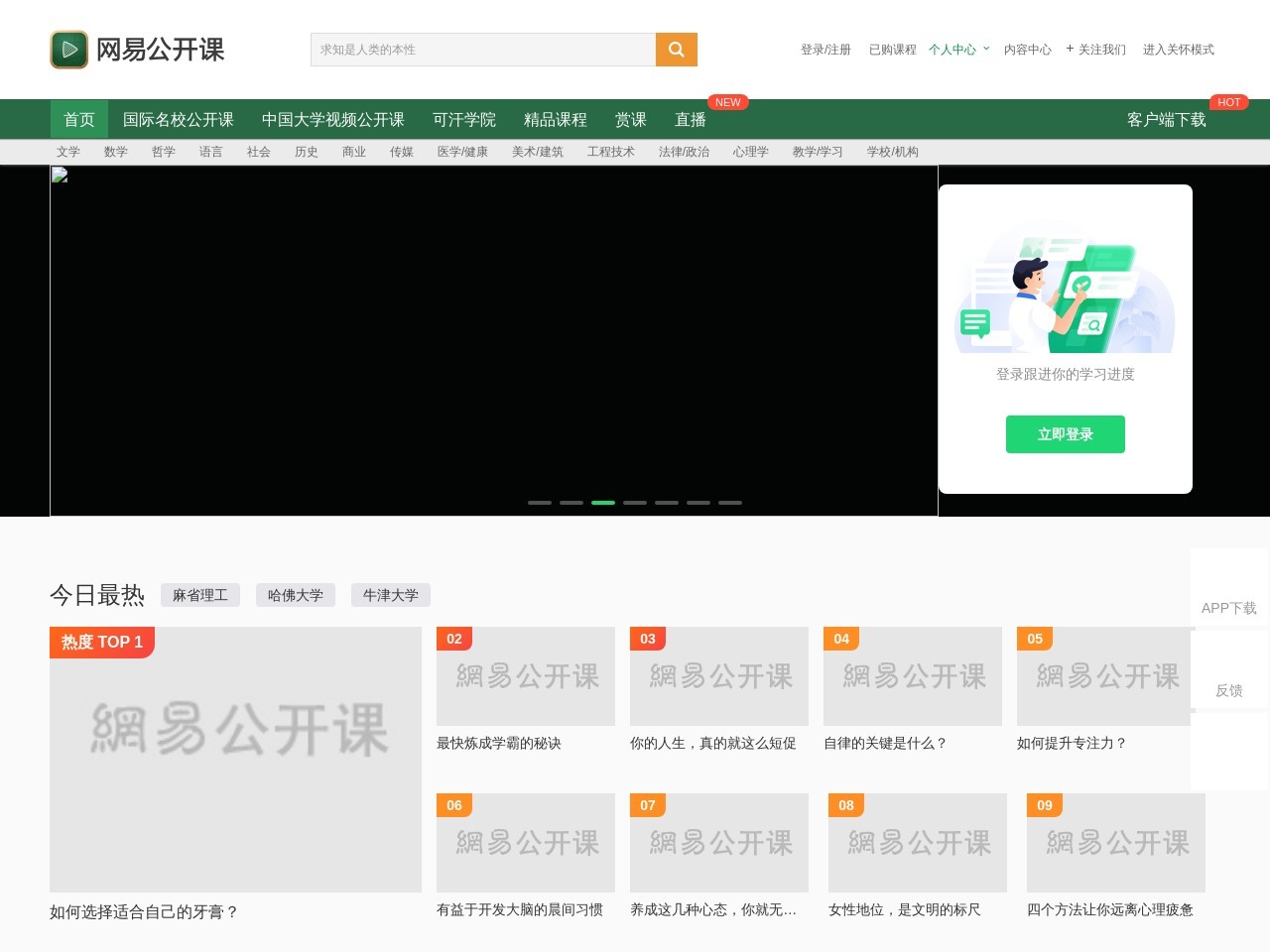This screenshot has width=1270, height=952.
Task: Click 客户端下载 in the nav bar
Action: [x=1167, y=119]
